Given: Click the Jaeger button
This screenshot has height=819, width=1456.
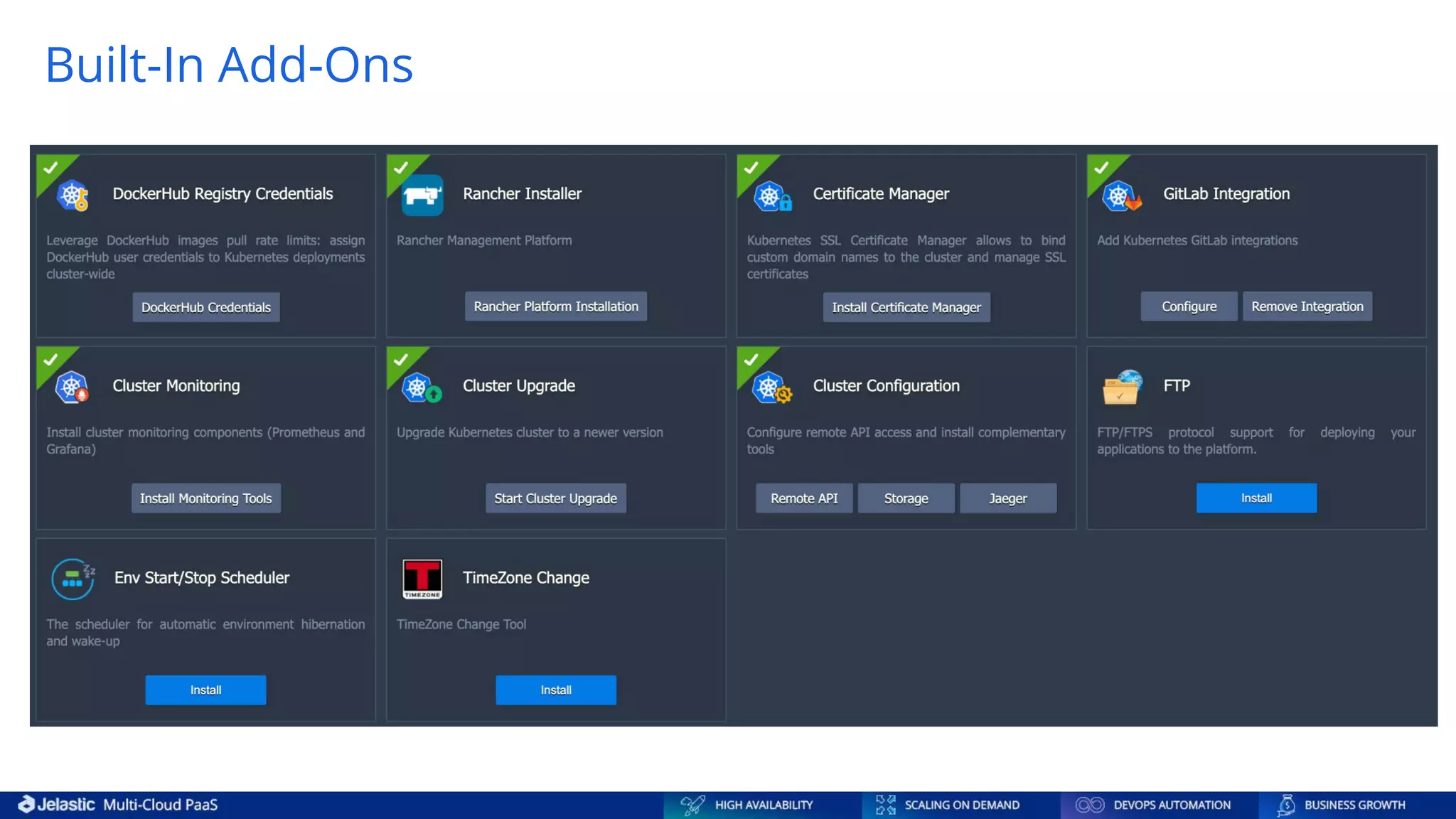Looking at the screenshot, I should point(1008,498).
